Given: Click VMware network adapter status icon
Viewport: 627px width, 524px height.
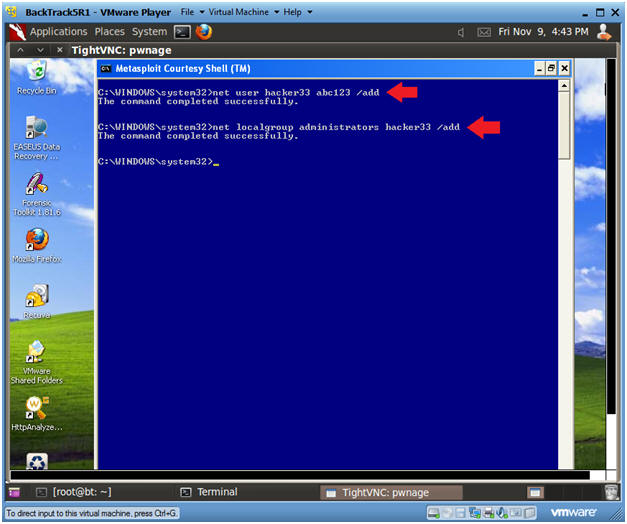Looking at the screenshot, I should click(475, 513).
